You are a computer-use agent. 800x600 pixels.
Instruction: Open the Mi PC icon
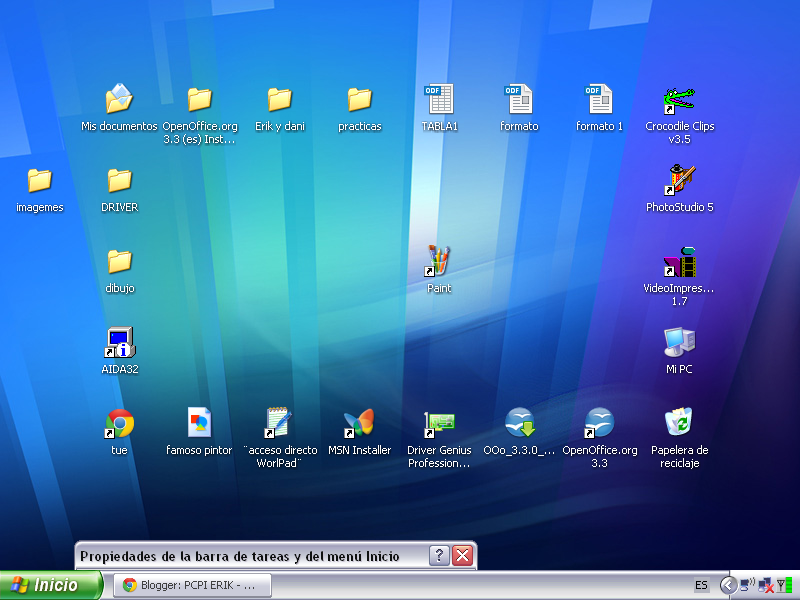pos(679,342)
